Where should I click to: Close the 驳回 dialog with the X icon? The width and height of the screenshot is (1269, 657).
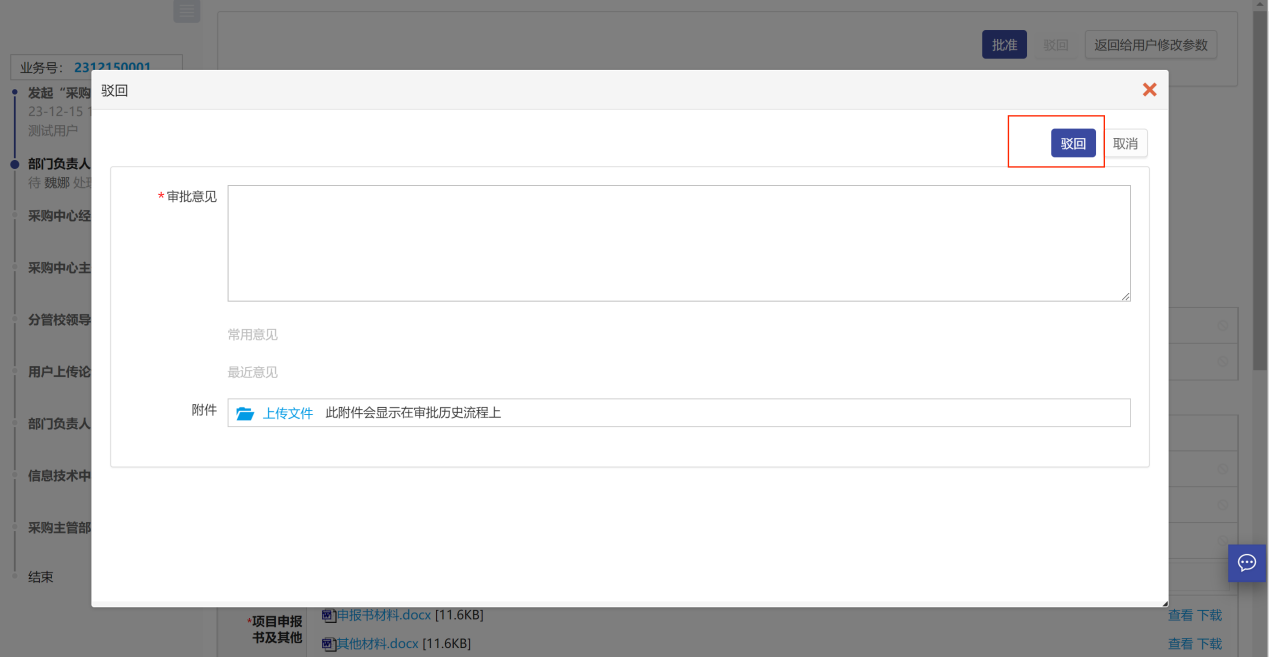pos(1149,90)
